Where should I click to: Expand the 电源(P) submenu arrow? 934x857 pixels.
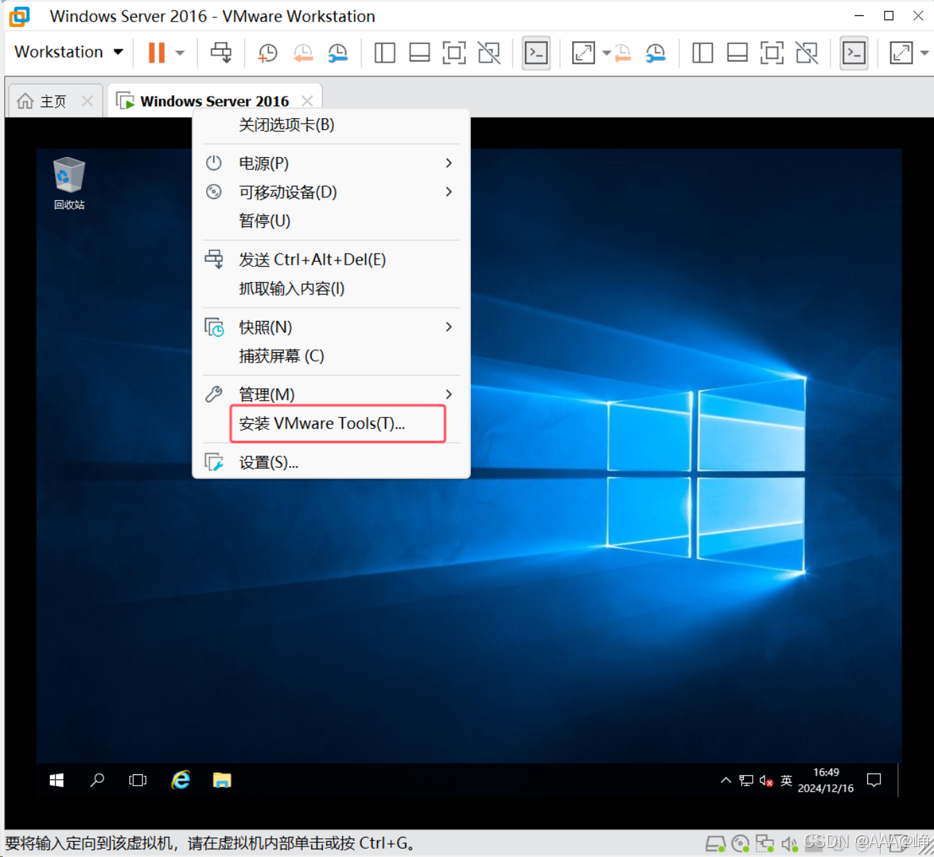(449, 163)
